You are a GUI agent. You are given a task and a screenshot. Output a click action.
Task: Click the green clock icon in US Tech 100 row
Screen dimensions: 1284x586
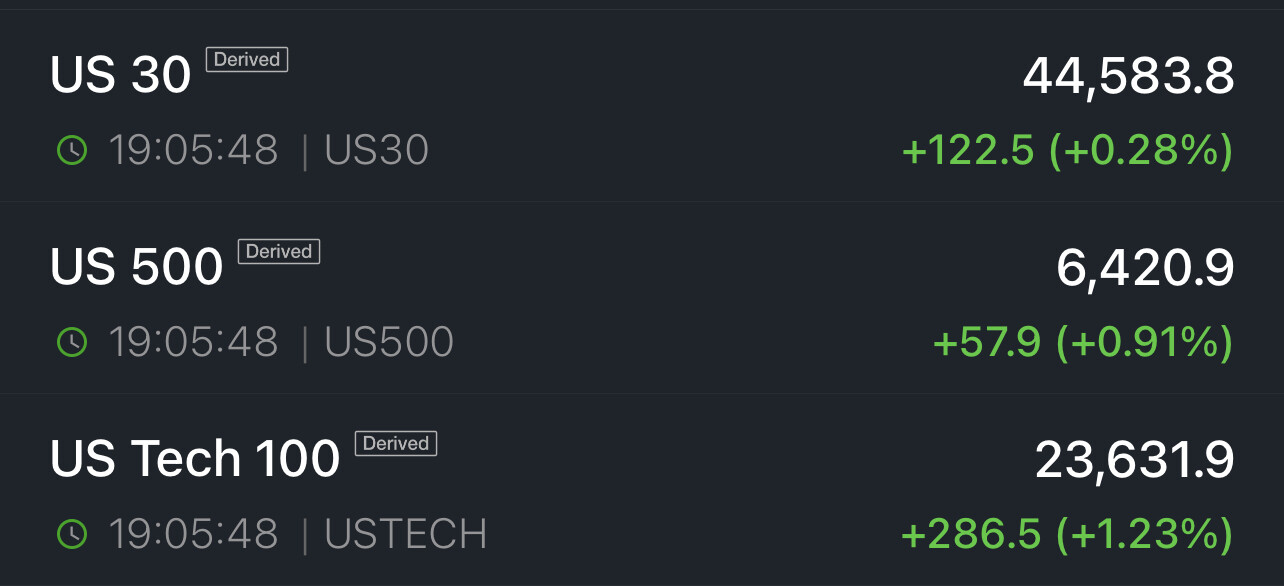click(72, 535)
